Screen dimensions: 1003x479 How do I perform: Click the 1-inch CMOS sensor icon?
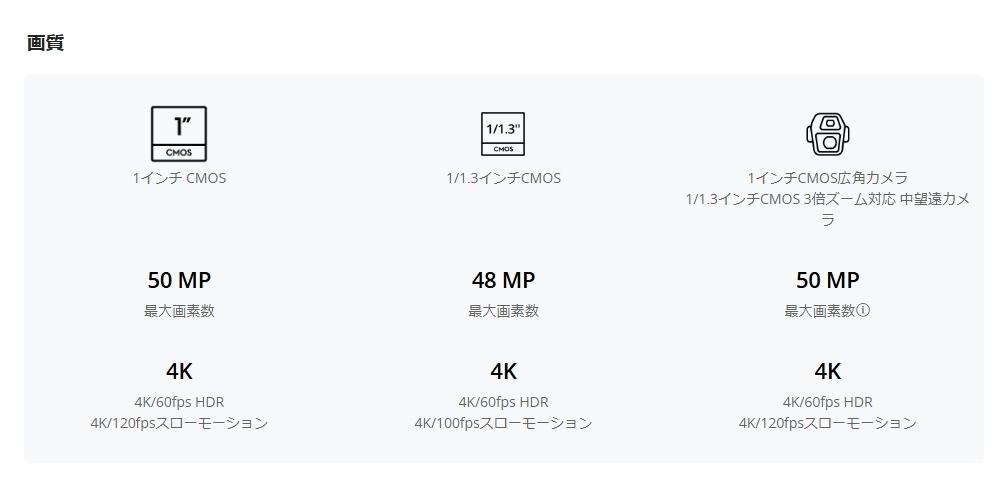[179, 134]
